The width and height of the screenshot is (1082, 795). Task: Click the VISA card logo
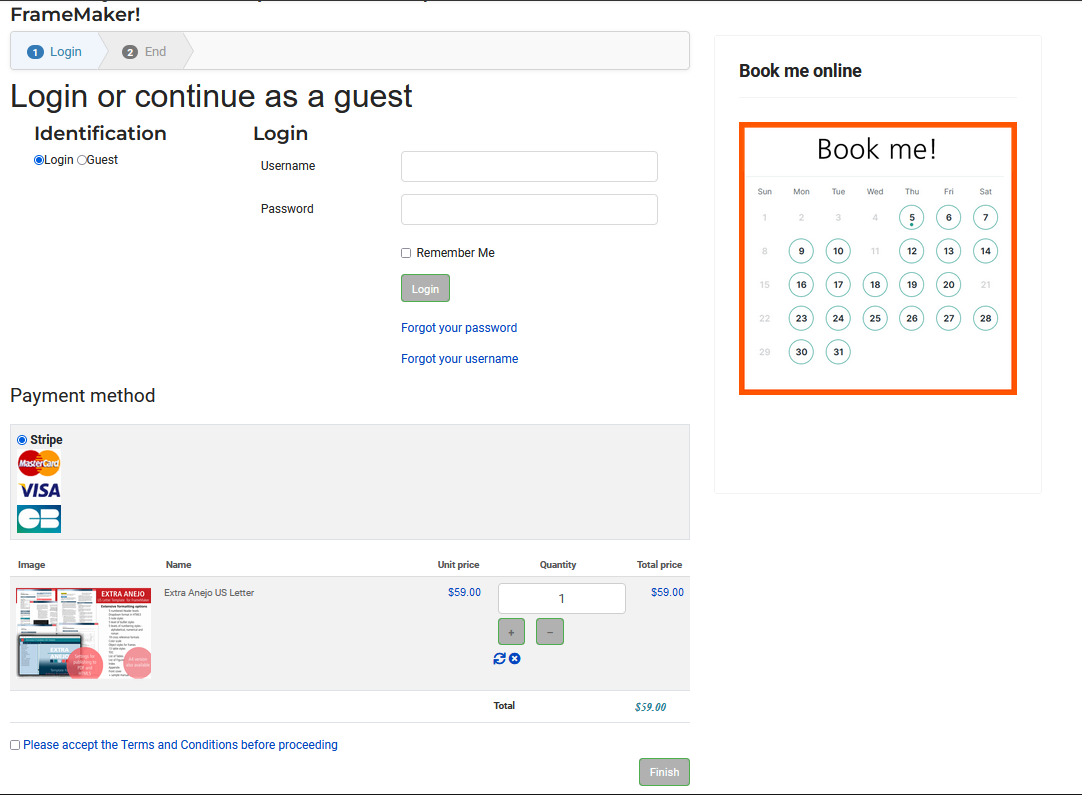tap(39, 490)
